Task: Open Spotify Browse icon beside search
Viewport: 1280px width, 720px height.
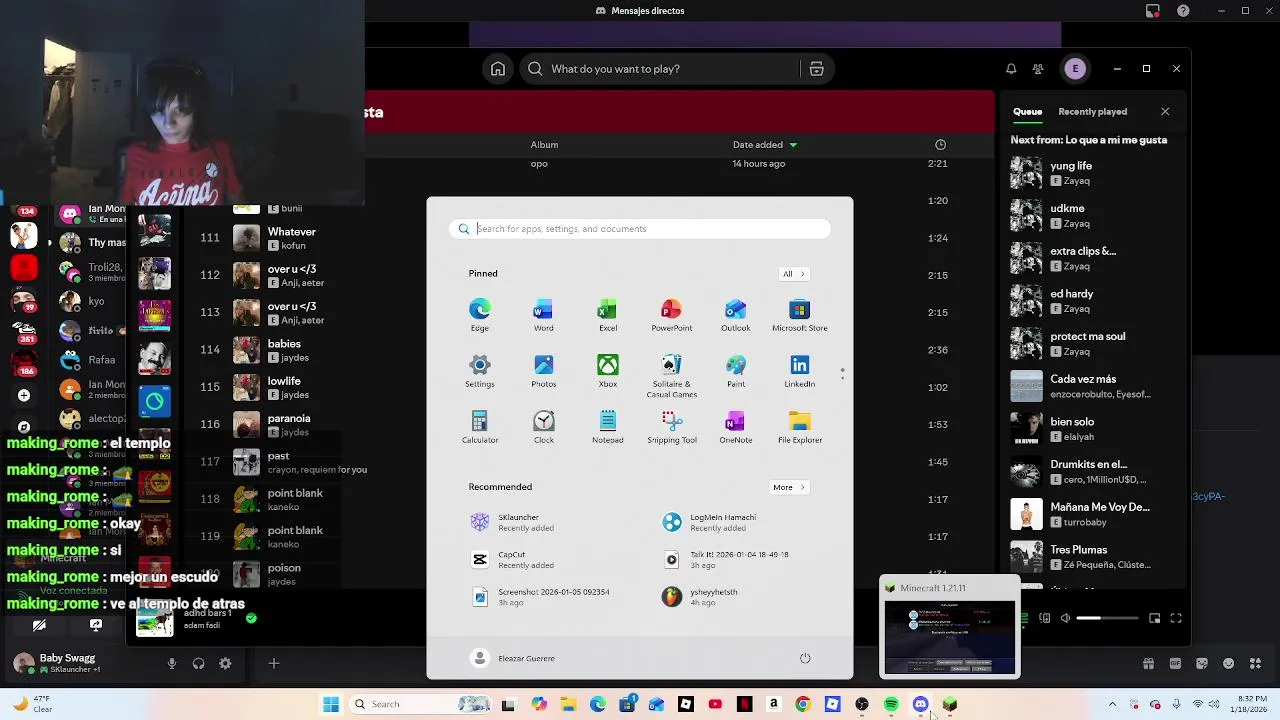Action: click(x=816, y=69)
